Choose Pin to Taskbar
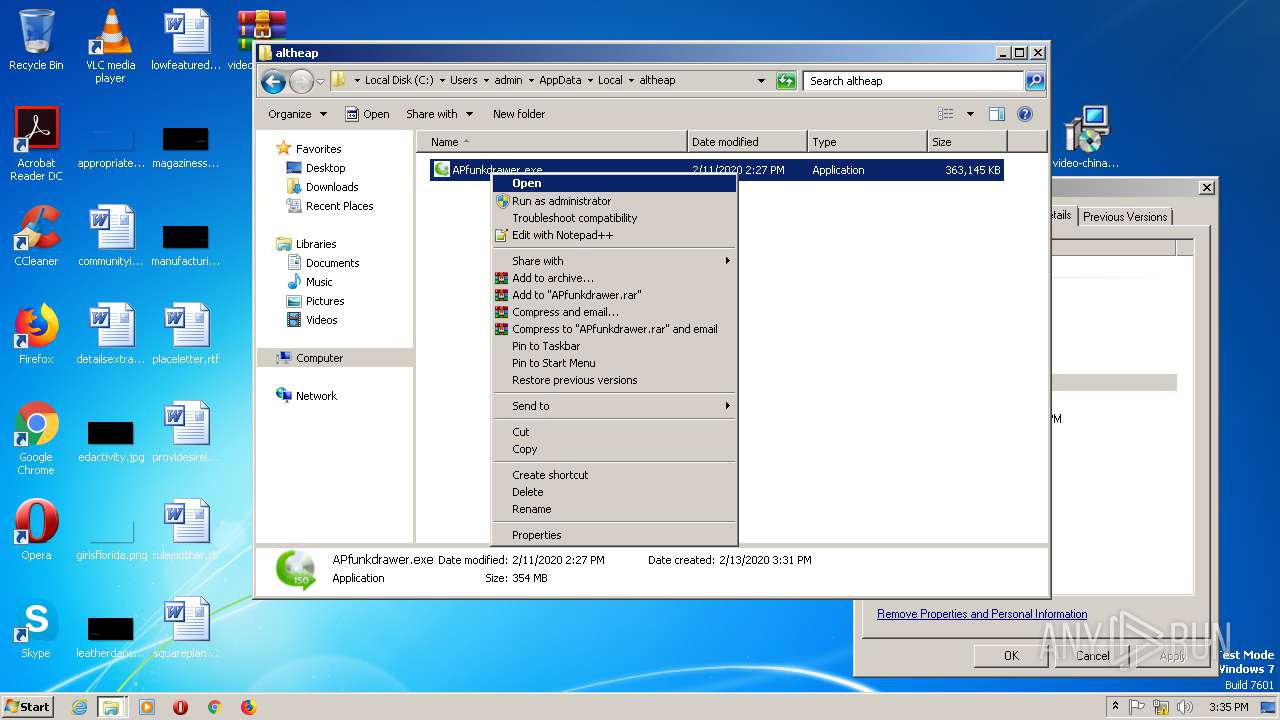The height and width of the screenshot is (720, 1280). point(614,346)
